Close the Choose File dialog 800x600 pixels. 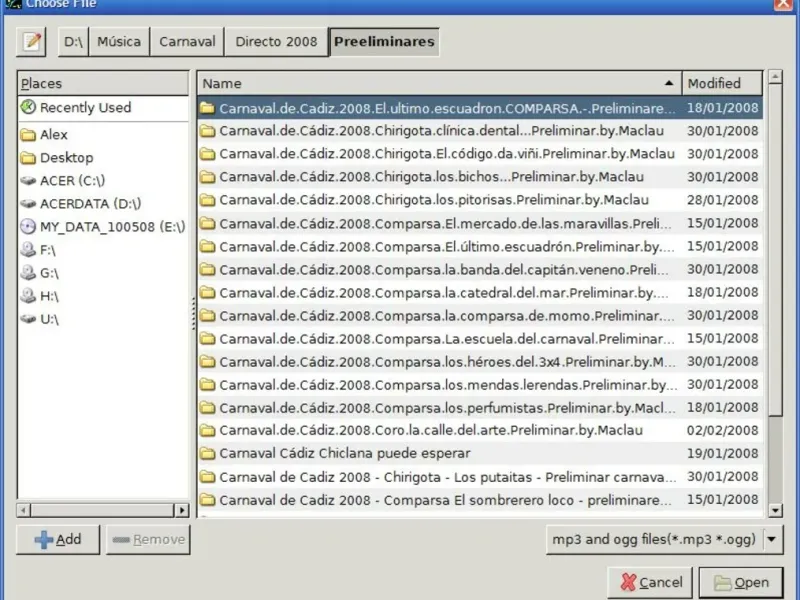784,4
